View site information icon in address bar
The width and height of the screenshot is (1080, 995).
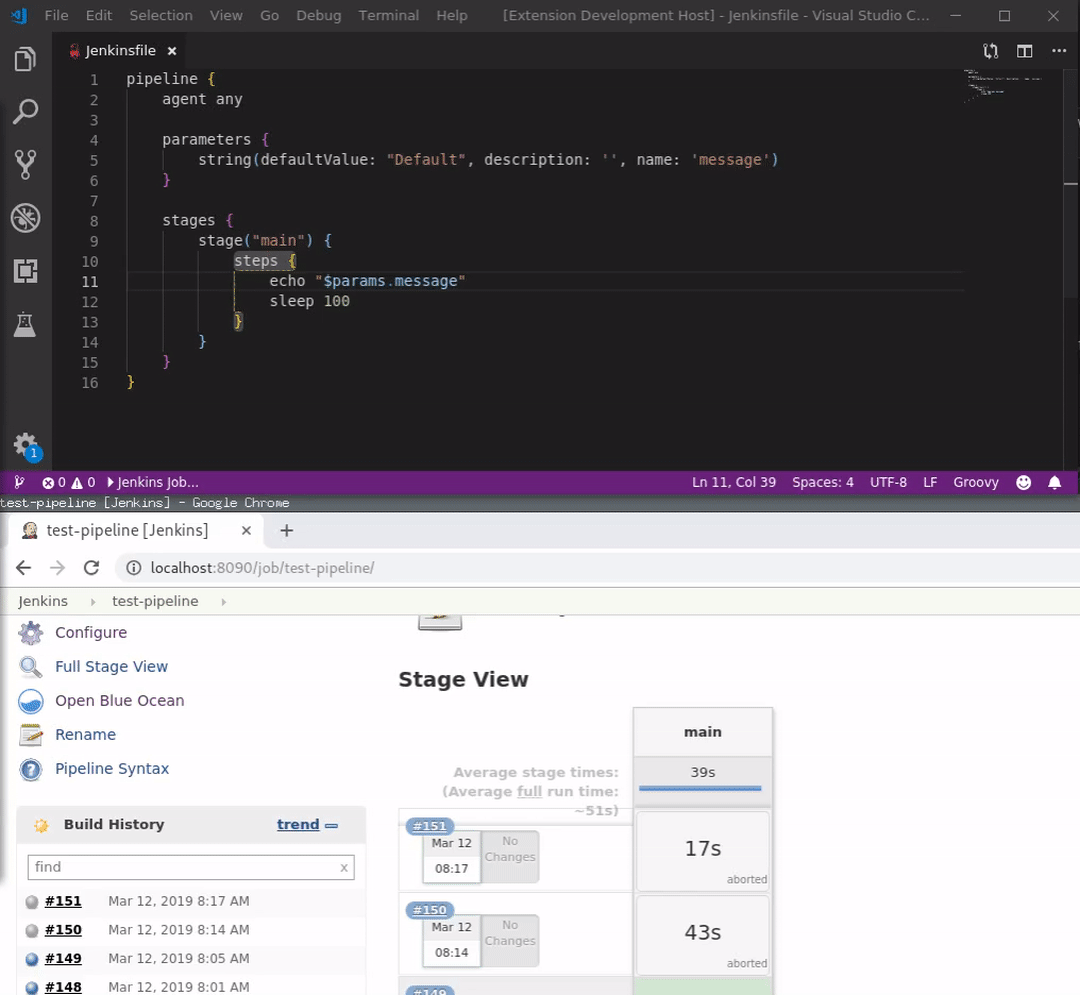click(133, 567)
